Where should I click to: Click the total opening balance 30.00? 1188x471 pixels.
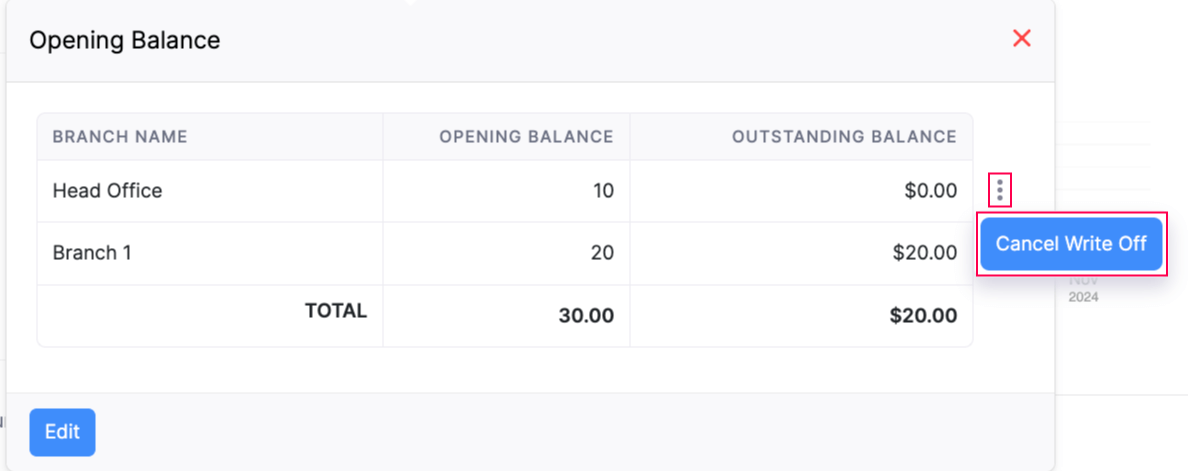point(586,316)
